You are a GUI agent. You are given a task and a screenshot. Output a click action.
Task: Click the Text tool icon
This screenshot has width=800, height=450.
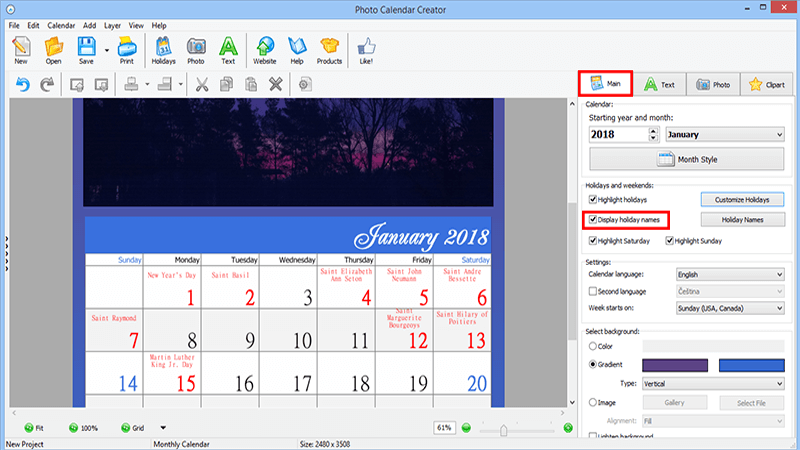[x=228, y=47]
